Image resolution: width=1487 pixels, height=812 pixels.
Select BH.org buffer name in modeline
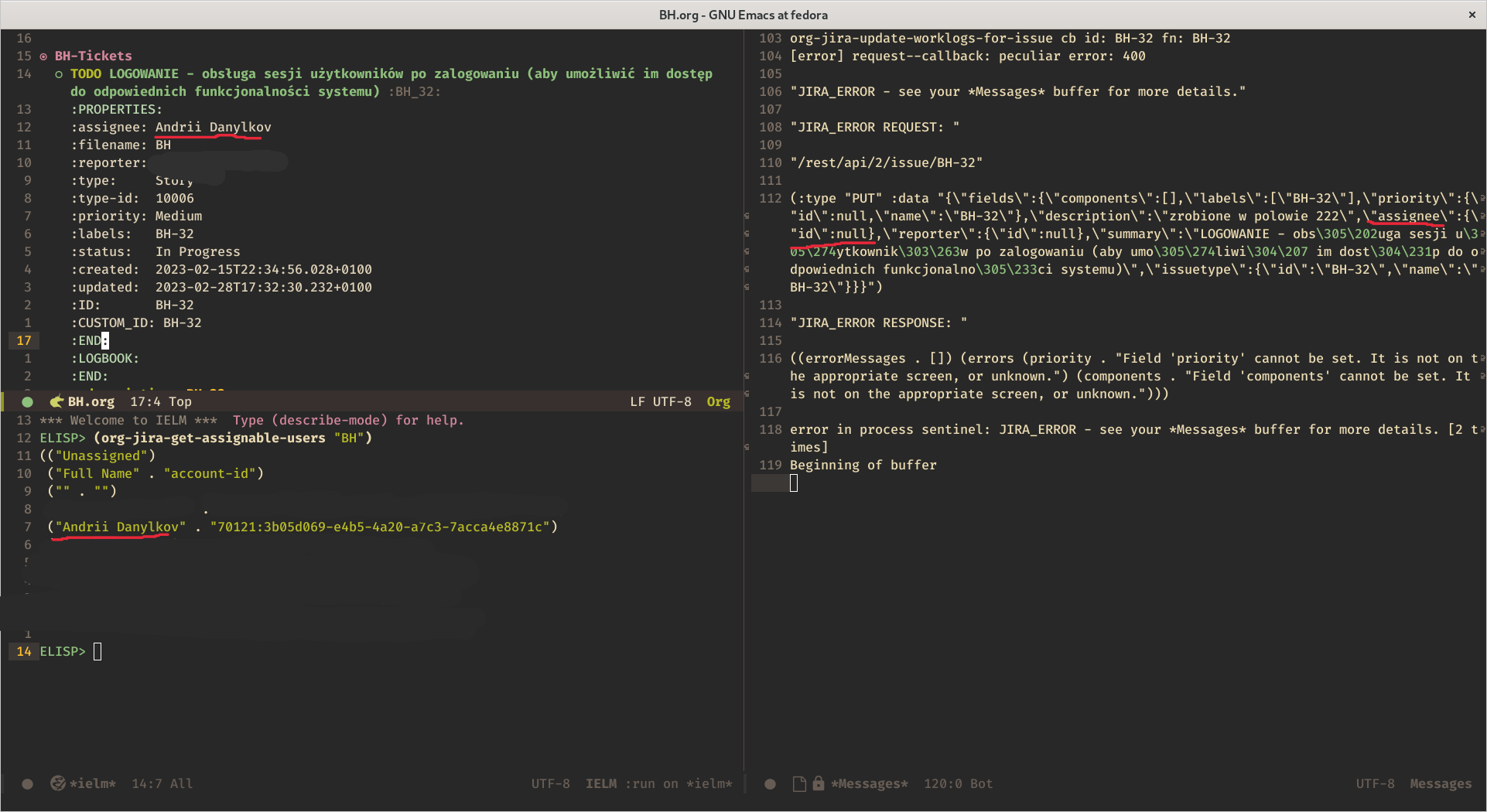91,401
